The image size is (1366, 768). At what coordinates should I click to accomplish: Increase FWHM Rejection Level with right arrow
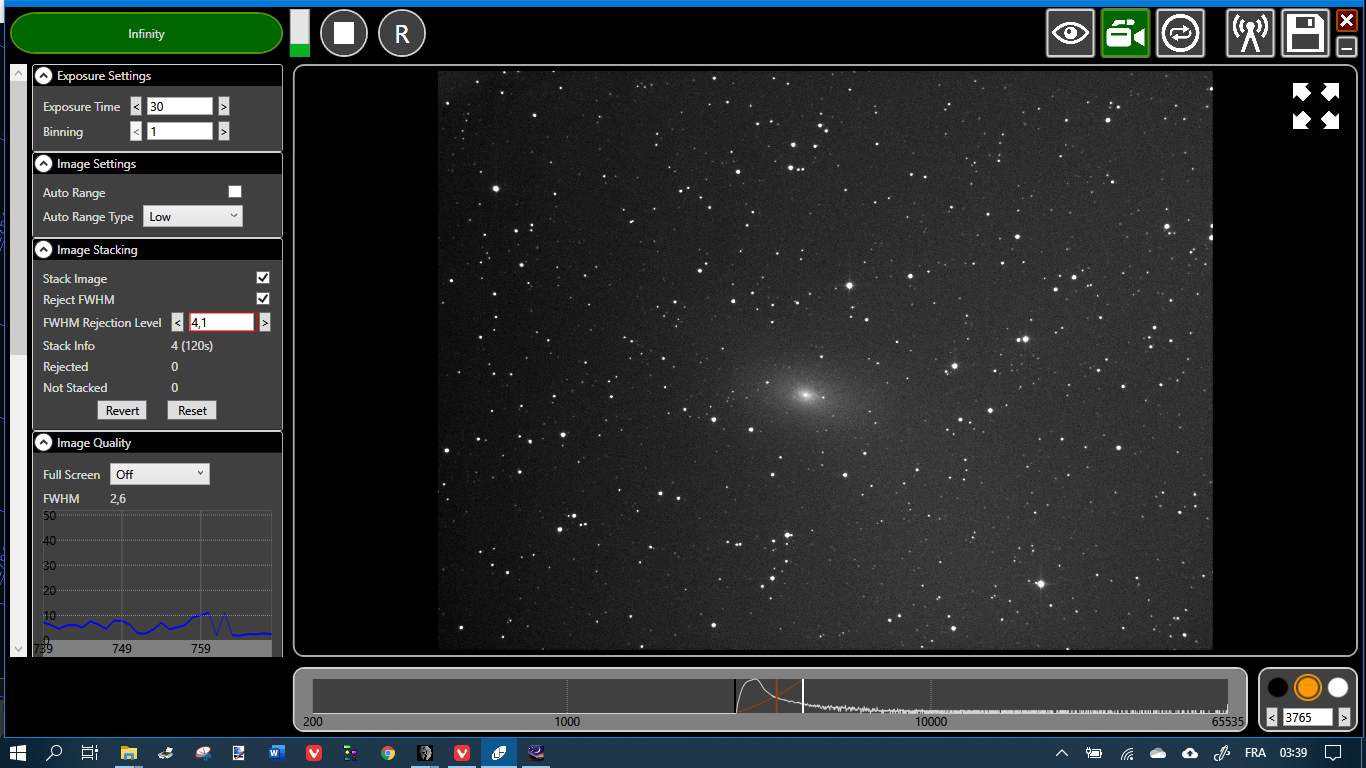[x=265, y=322]
